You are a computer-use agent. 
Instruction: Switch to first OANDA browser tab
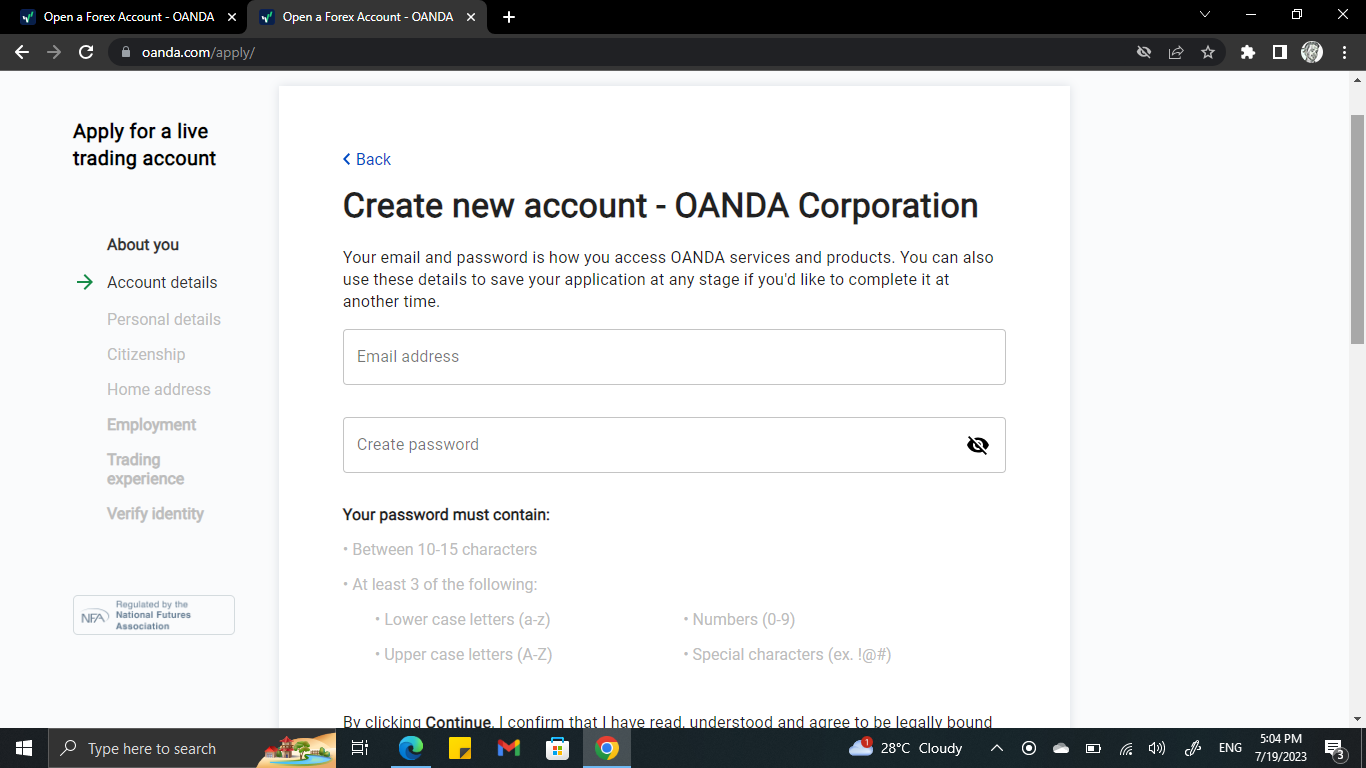(x=126, y=17)
